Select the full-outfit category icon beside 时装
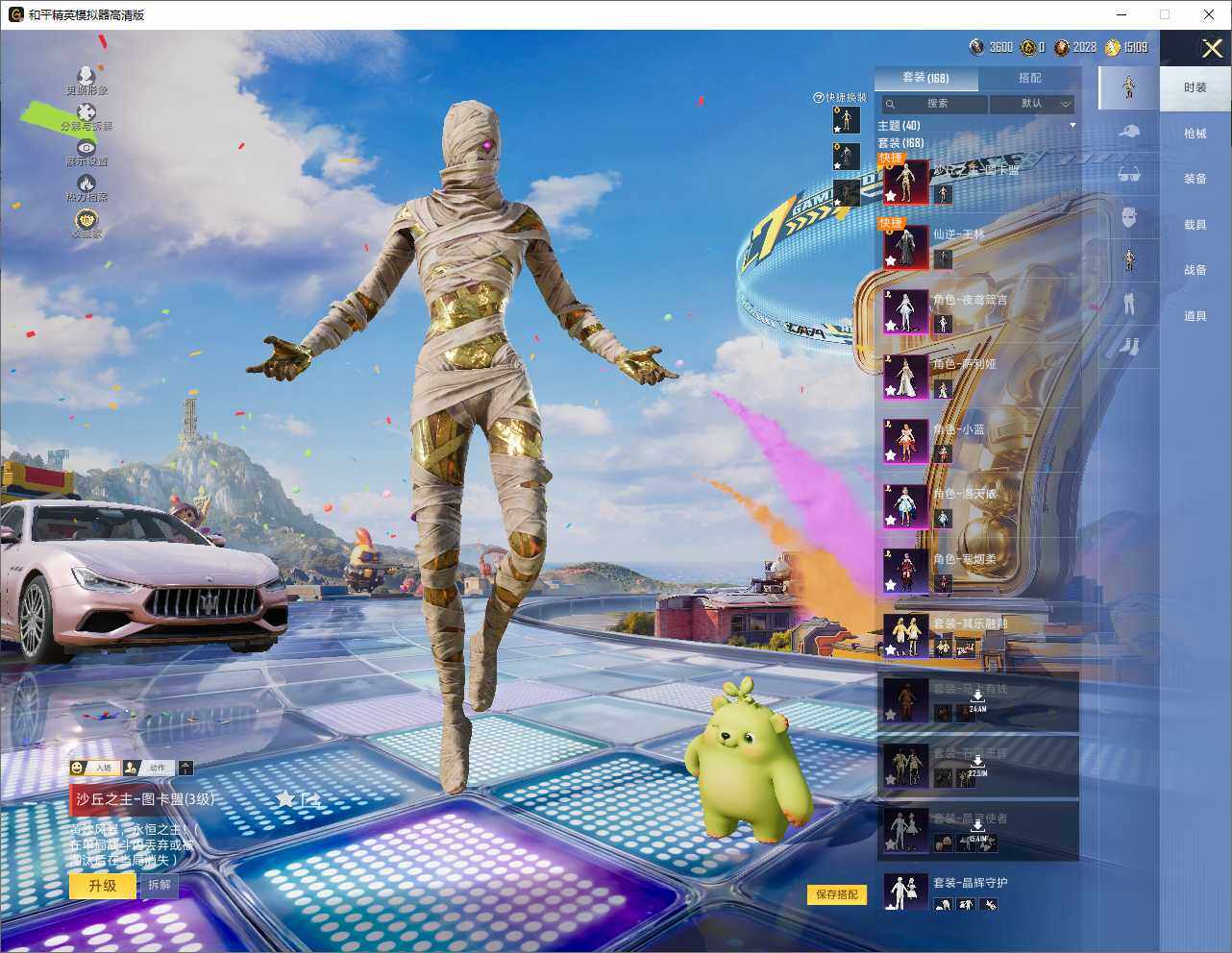Image resolution: width=1232 pixels, height=953 pixels. [1129, 86]
